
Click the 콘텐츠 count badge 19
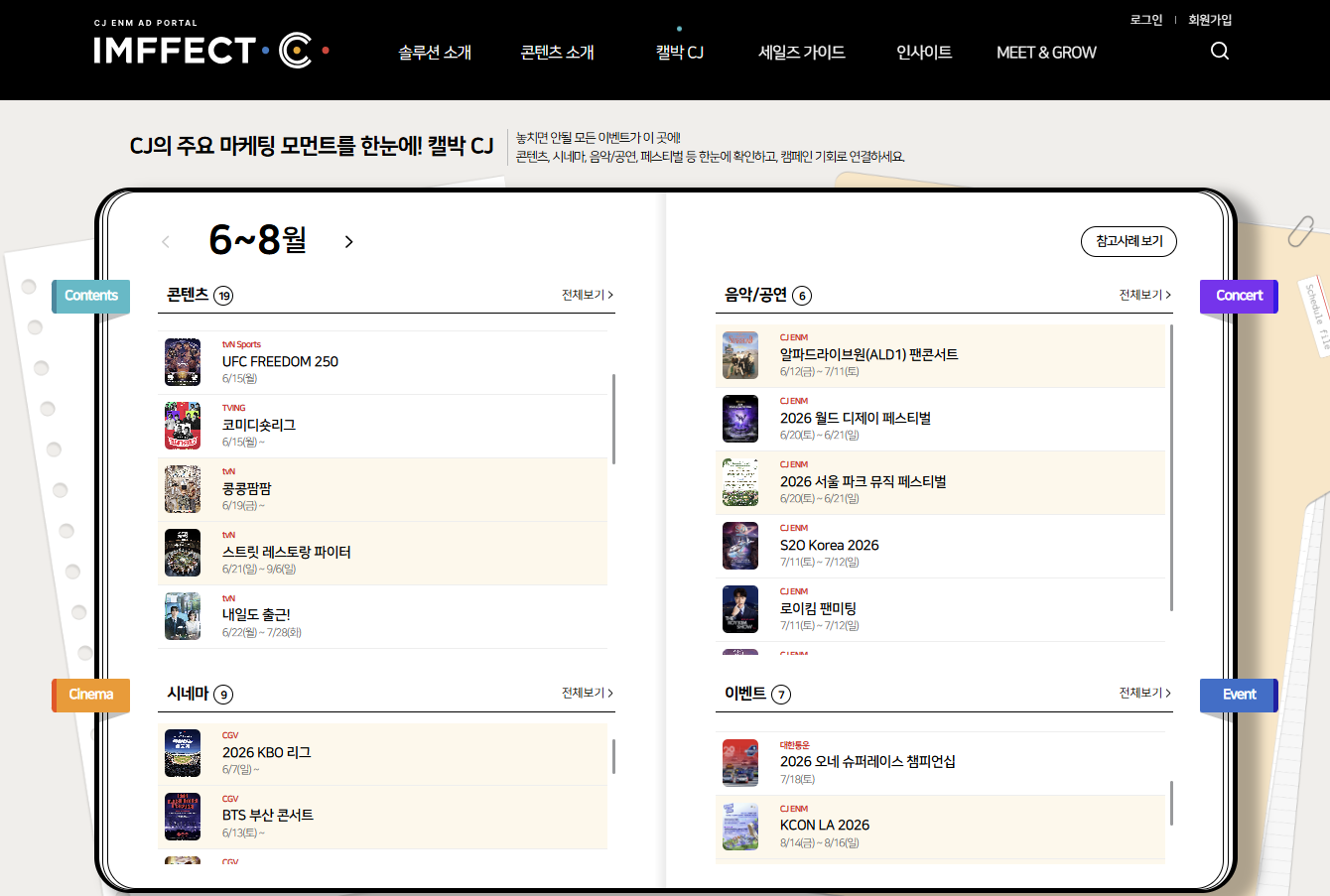click(224, 296)
